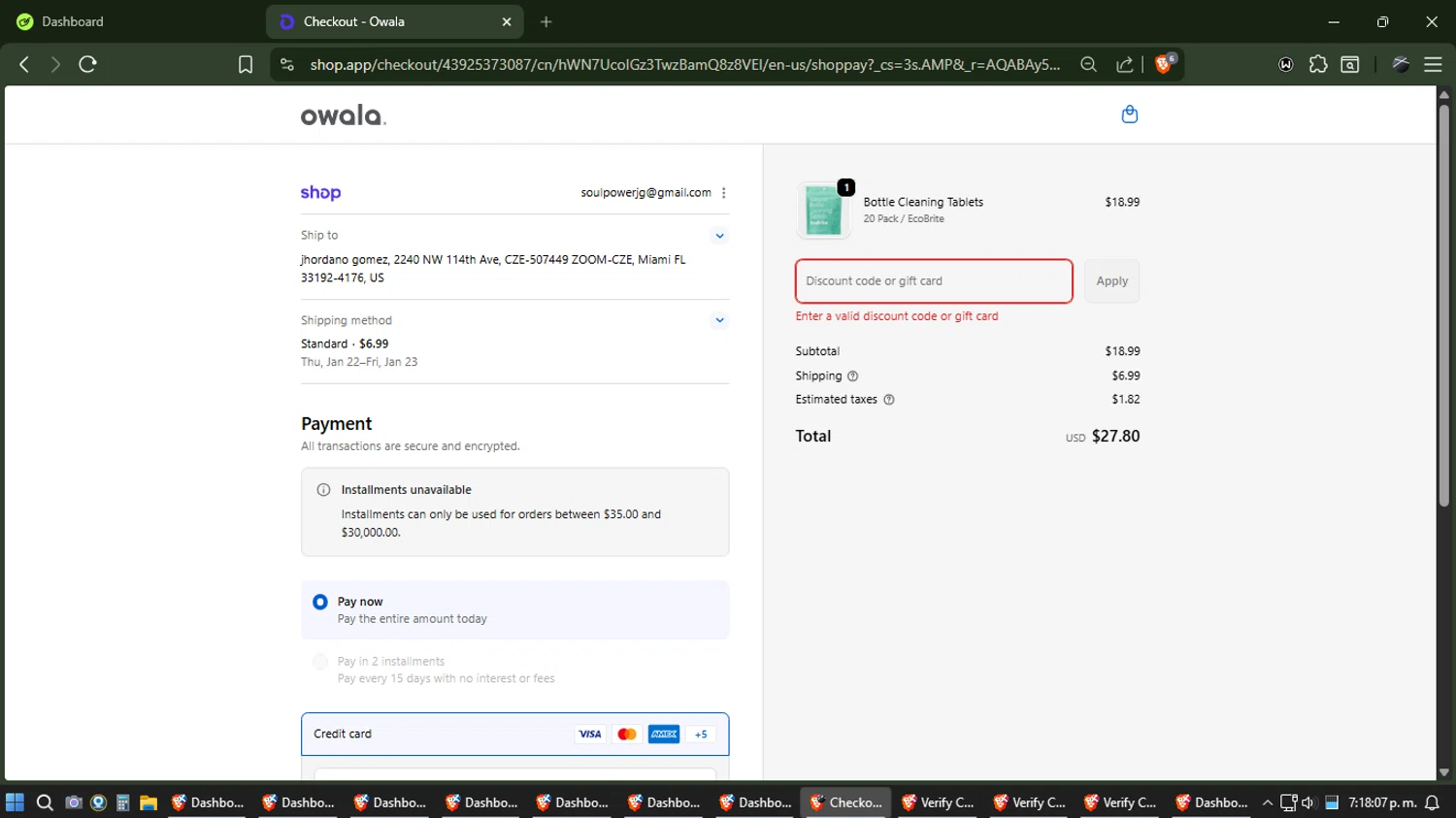Open notifications bell in system tray
The width and height of the screenshot is (1456, 818).
(x=1433, y=802)
